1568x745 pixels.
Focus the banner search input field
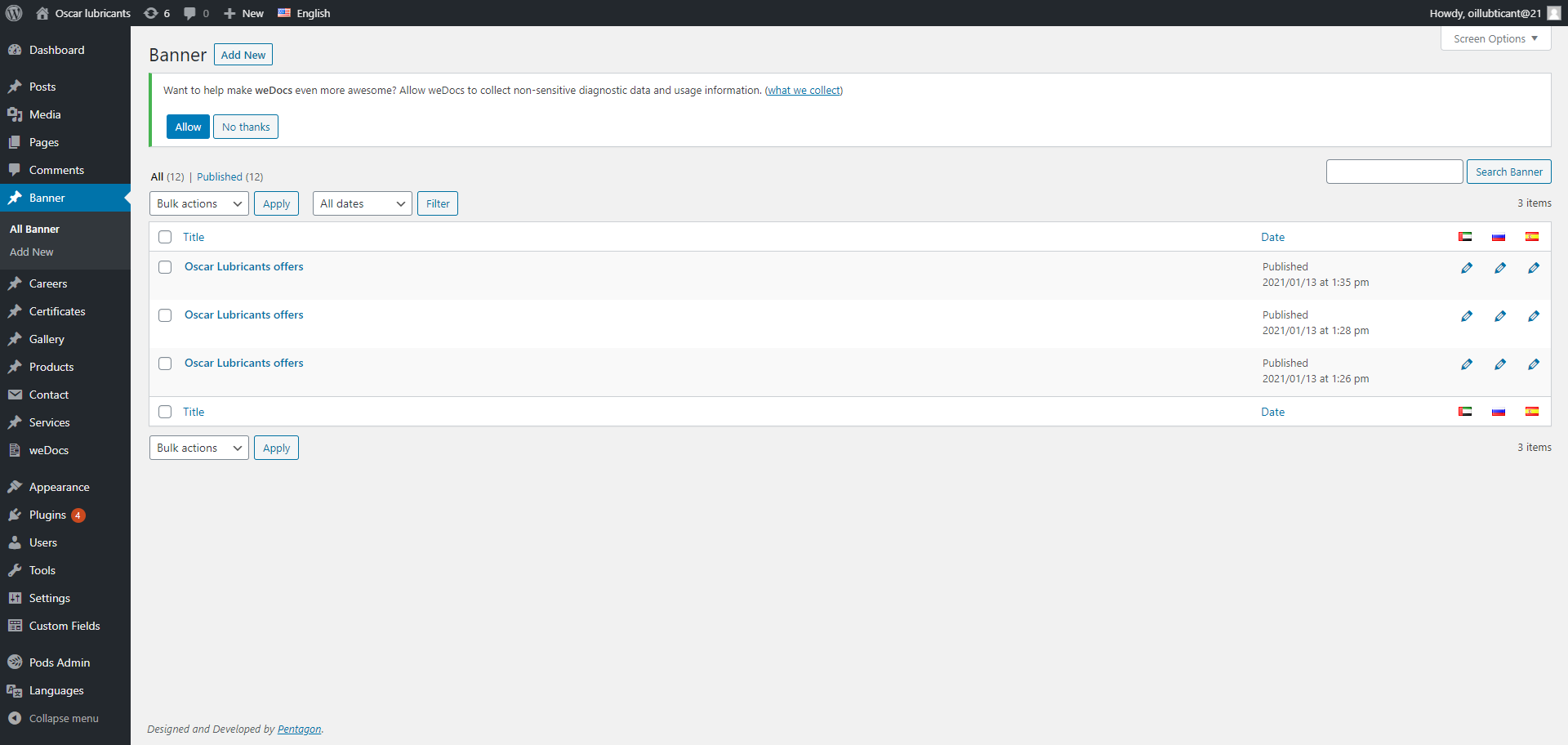[1394, 172]
